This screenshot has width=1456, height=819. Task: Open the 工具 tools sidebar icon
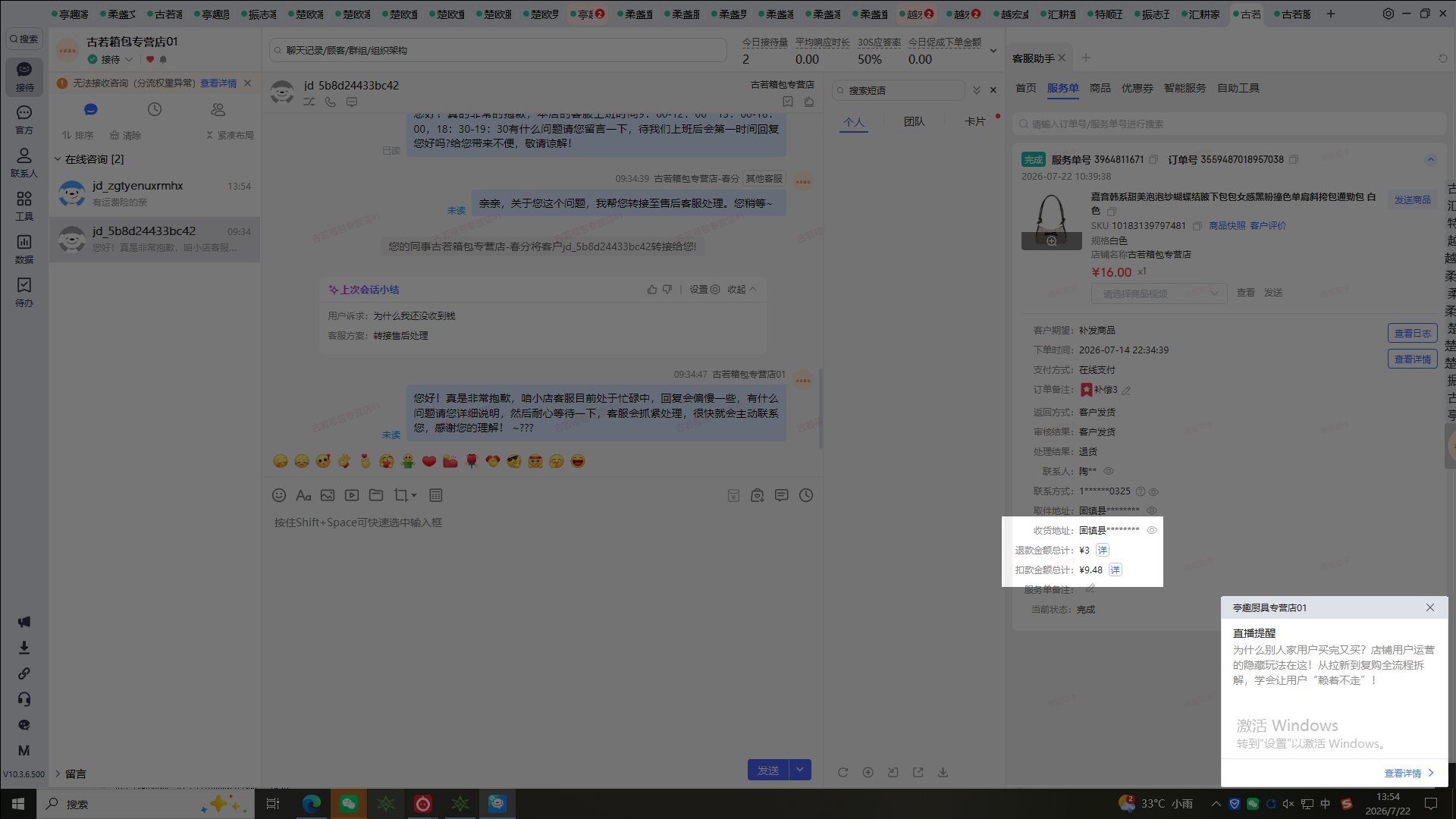[x=24, y=206]
